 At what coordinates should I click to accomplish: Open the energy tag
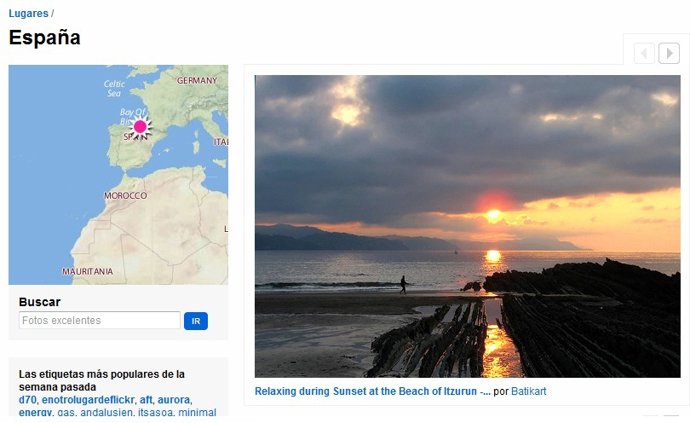coord(35,413)
